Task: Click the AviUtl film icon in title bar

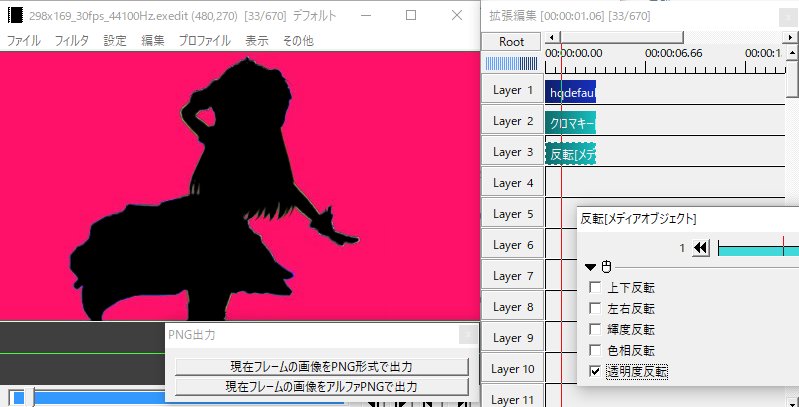Action: (16, 16)
